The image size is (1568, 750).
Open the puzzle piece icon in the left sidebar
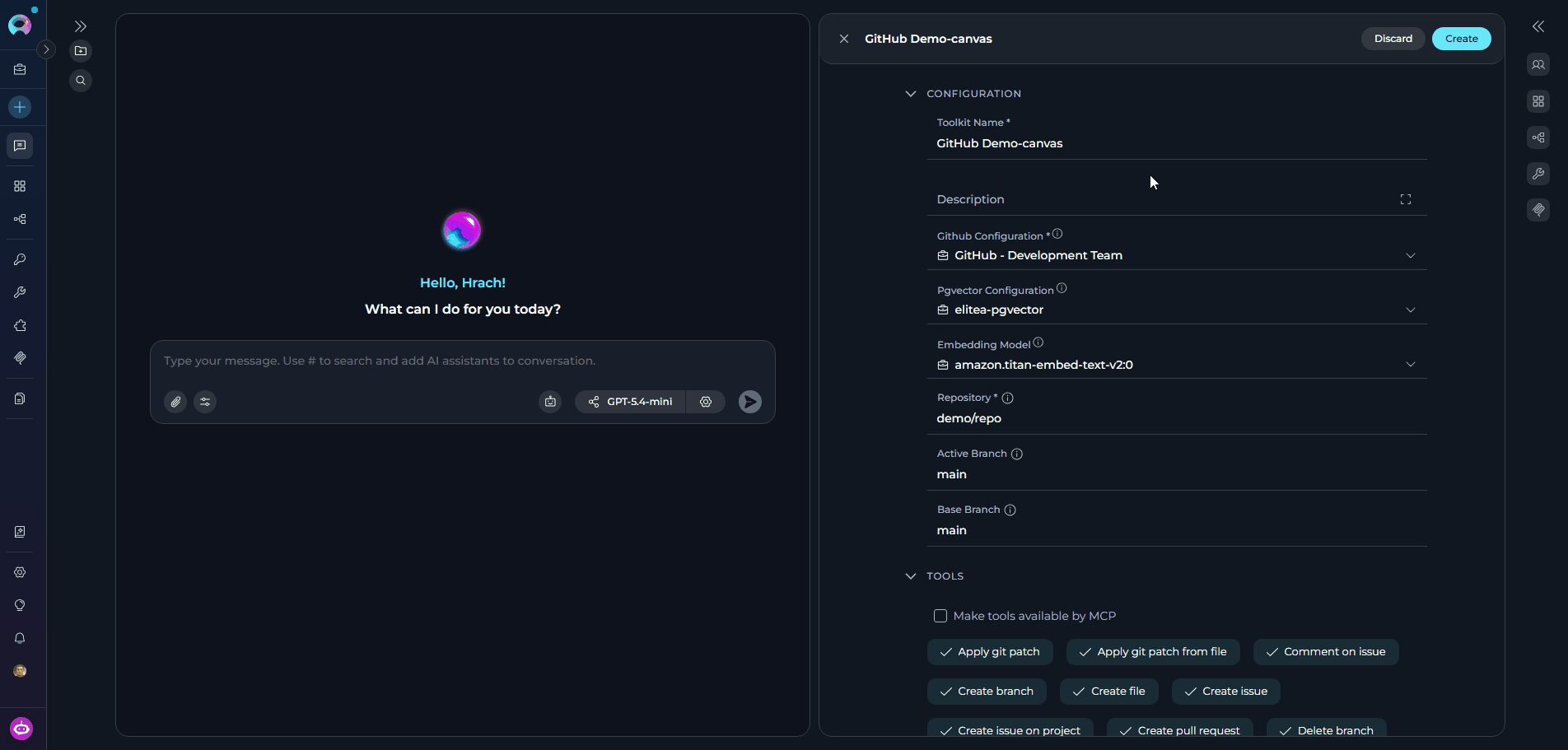20,325
